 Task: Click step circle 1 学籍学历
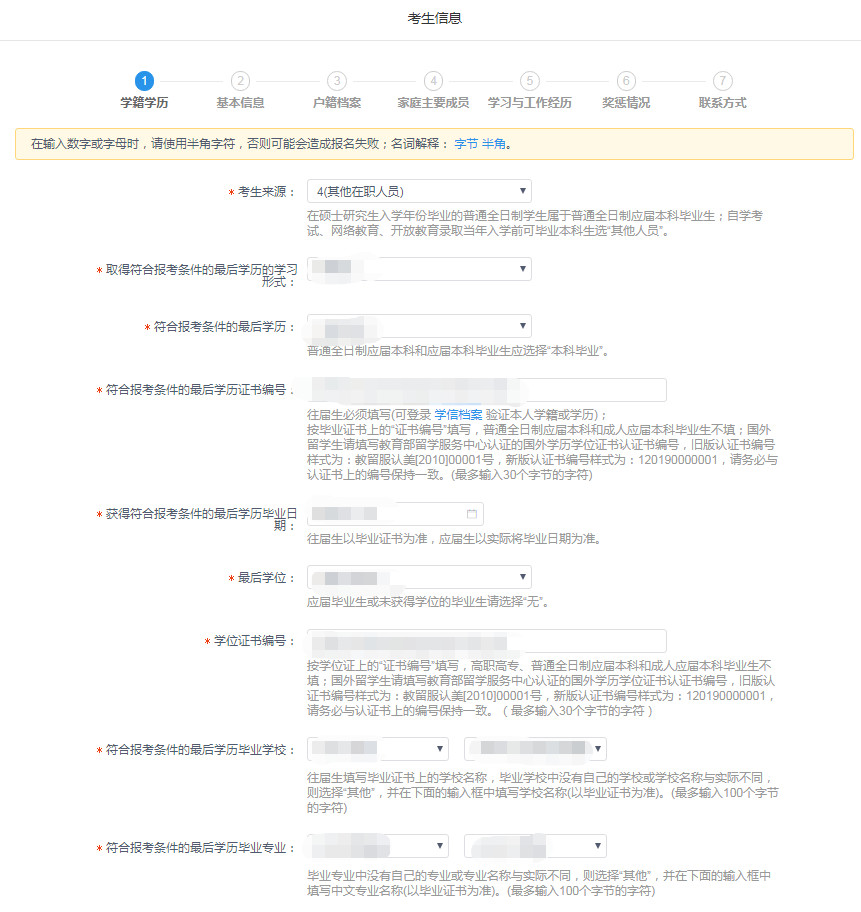point(145,81)
